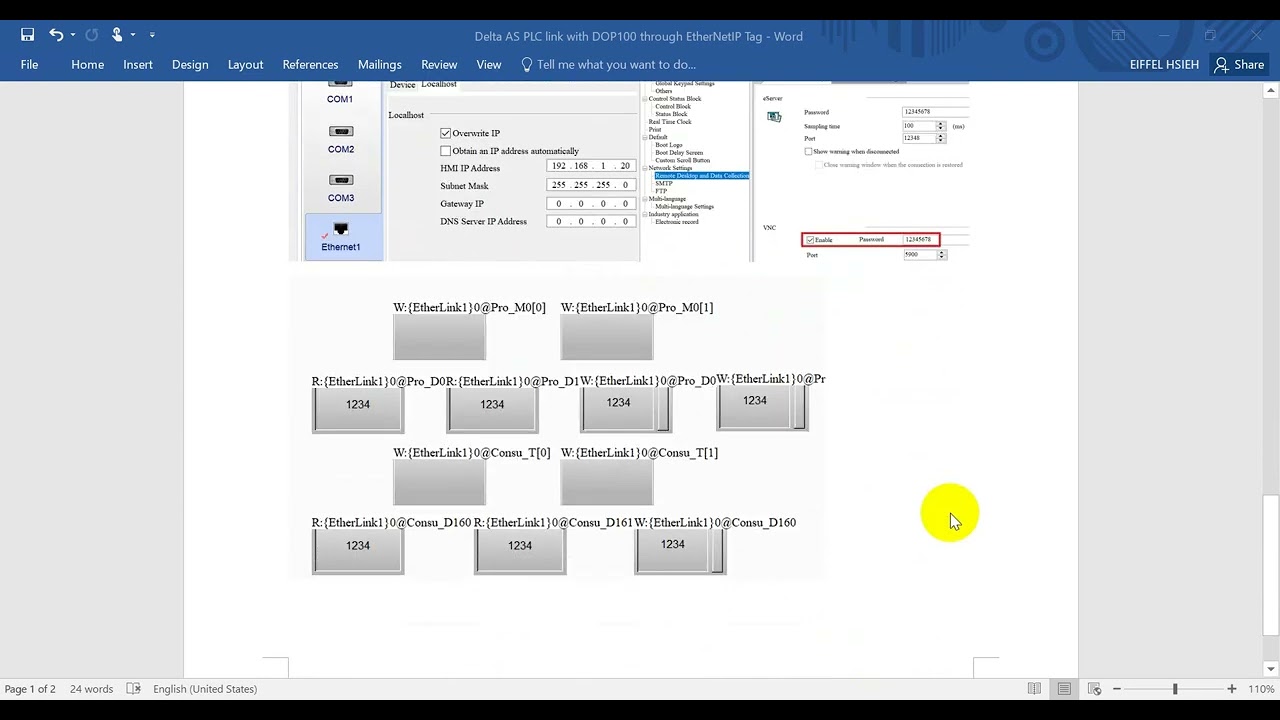Click the DNS Server IP Address field

591,221
